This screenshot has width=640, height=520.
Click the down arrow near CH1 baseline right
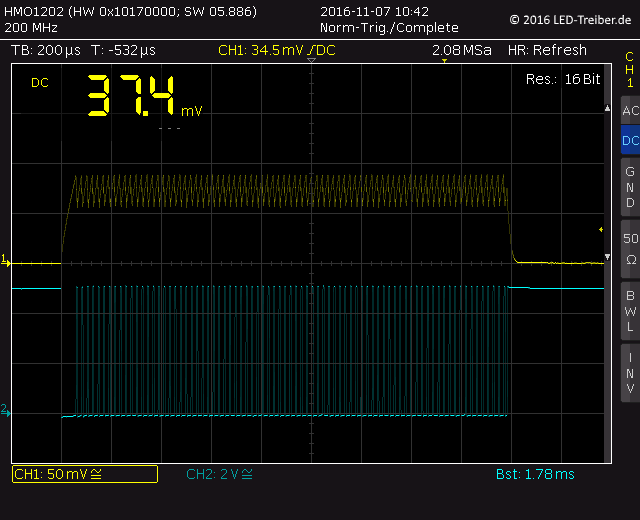(x=608, y=258)
